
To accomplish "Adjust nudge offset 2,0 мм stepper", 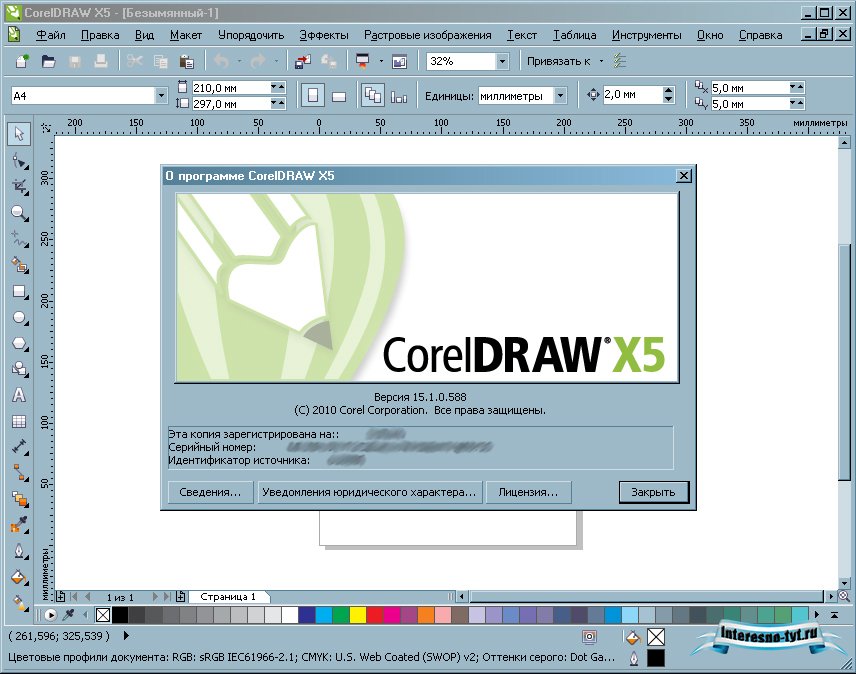I will tap(668, 95).
